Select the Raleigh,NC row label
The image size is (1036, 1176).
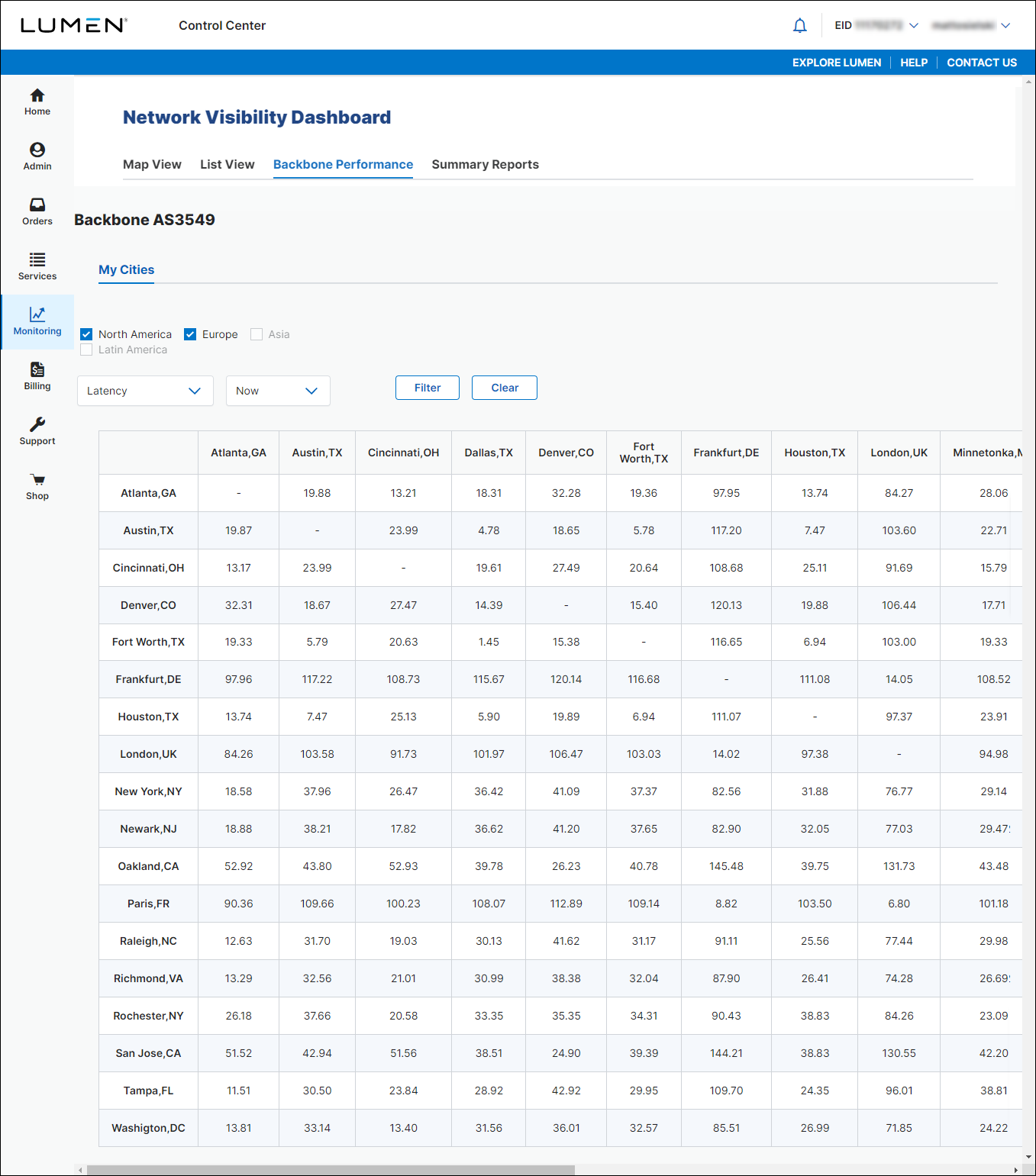click(148, 941)
